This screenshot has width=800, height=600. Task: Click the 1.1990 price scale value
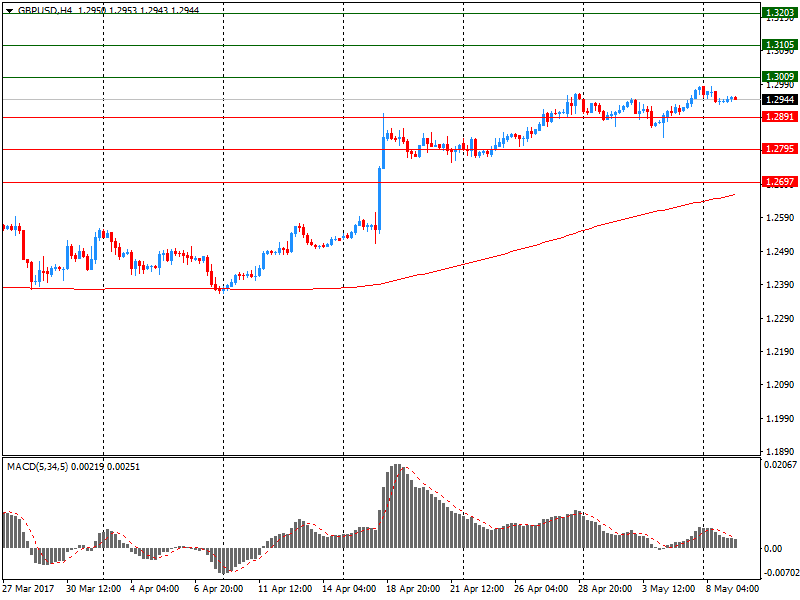coord(780,418)
